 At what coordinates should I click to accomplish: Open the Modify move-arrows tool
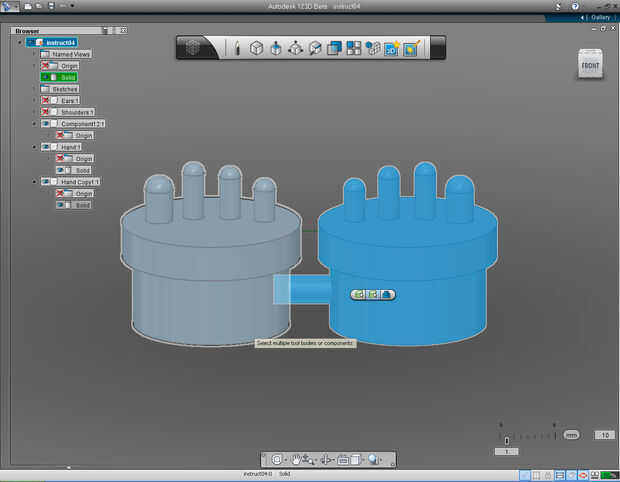295,48
